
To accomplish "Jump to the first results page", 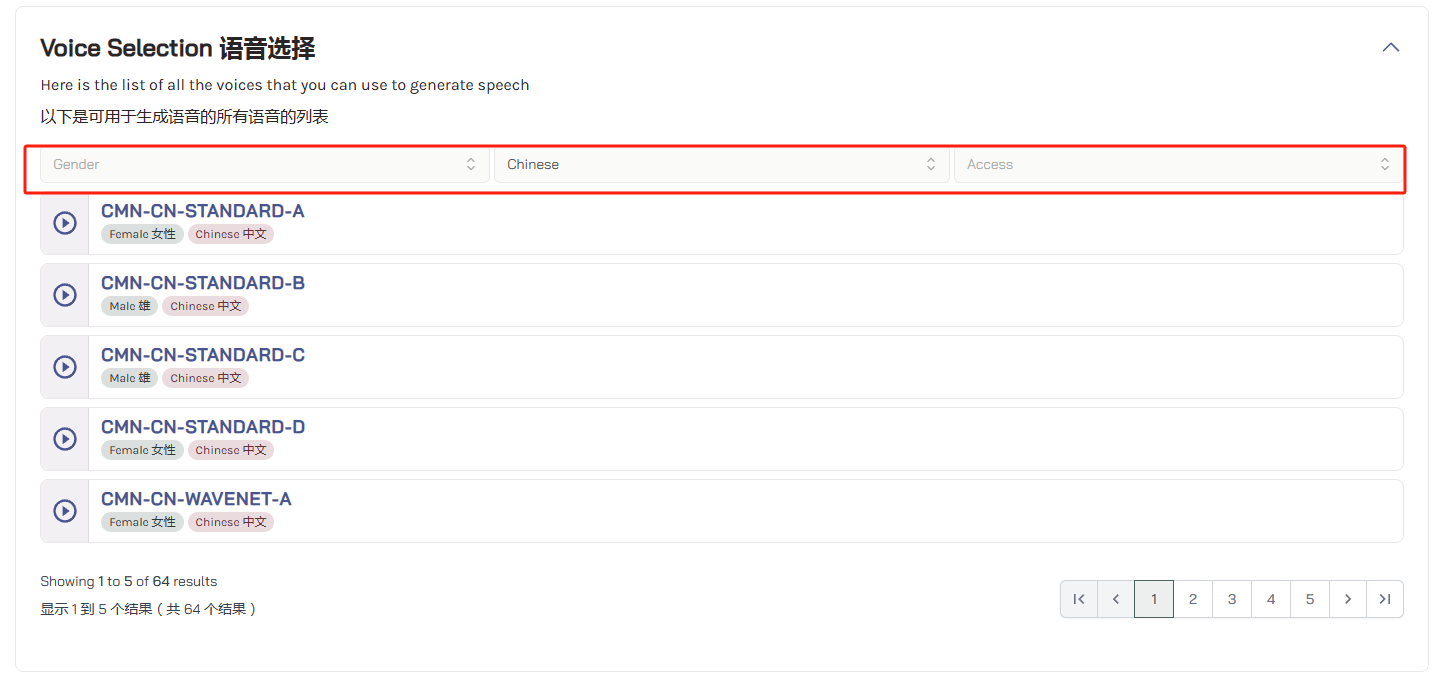I will (x=1078, y=599).
